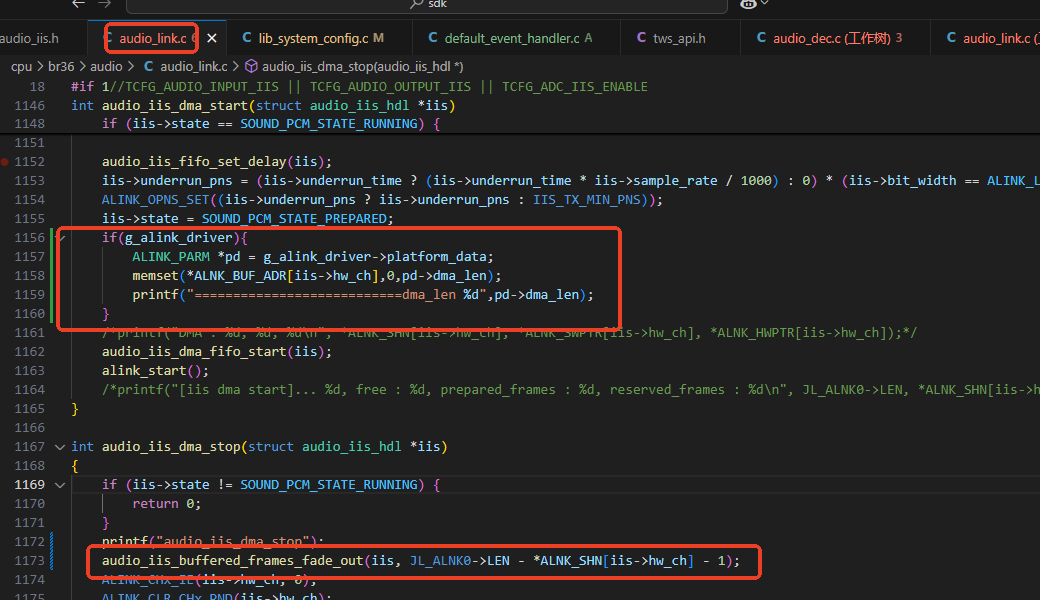Click the cpu breadcrumb folder
This screenshot has height=600, width=1040.
(x=21, y=67)
